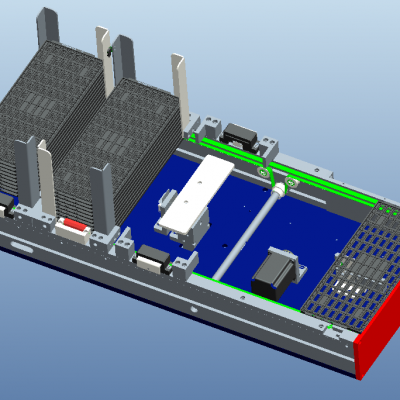Image resolution: width=400 pixels, height=400 pixels.
Task: Select the black bearing block on the front rail
Action: coord(153,258)
